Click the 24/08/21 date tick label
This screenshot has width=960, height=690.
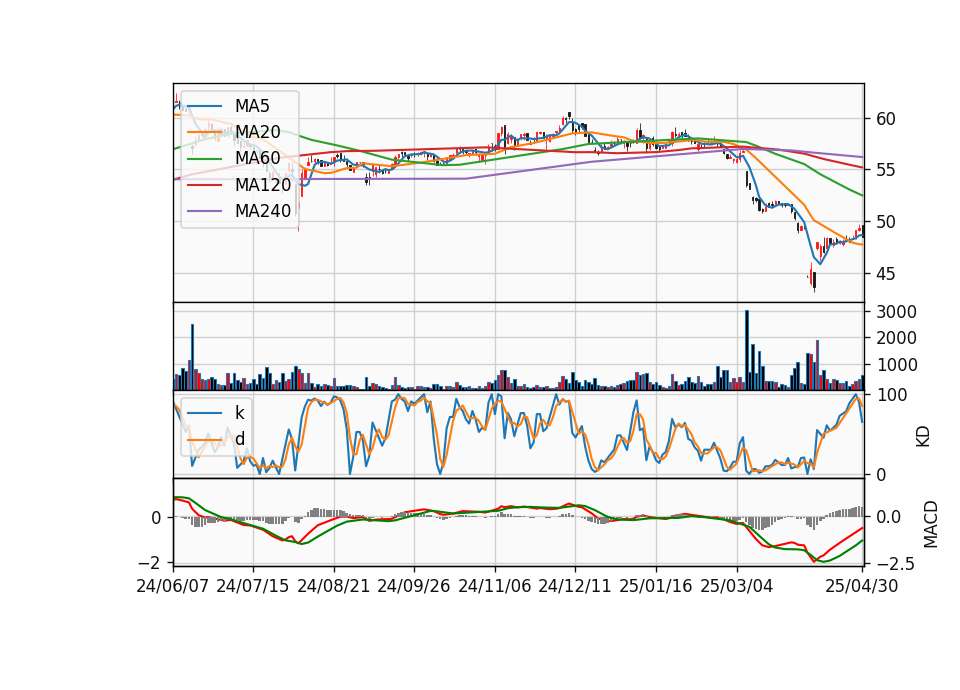click(334, 586)
